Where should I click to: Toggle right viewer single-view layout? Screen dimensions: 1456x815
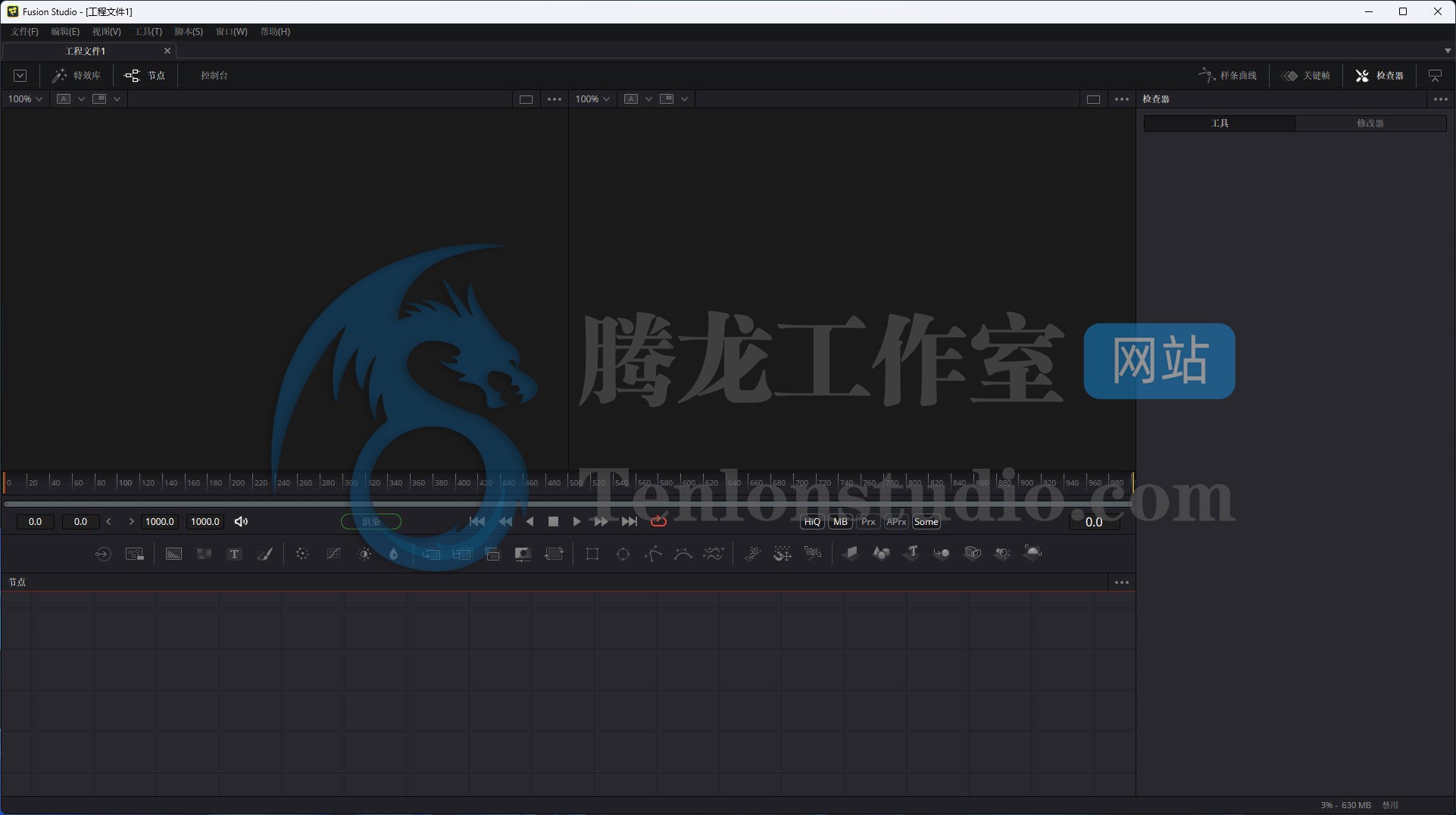pos(1093,99)
